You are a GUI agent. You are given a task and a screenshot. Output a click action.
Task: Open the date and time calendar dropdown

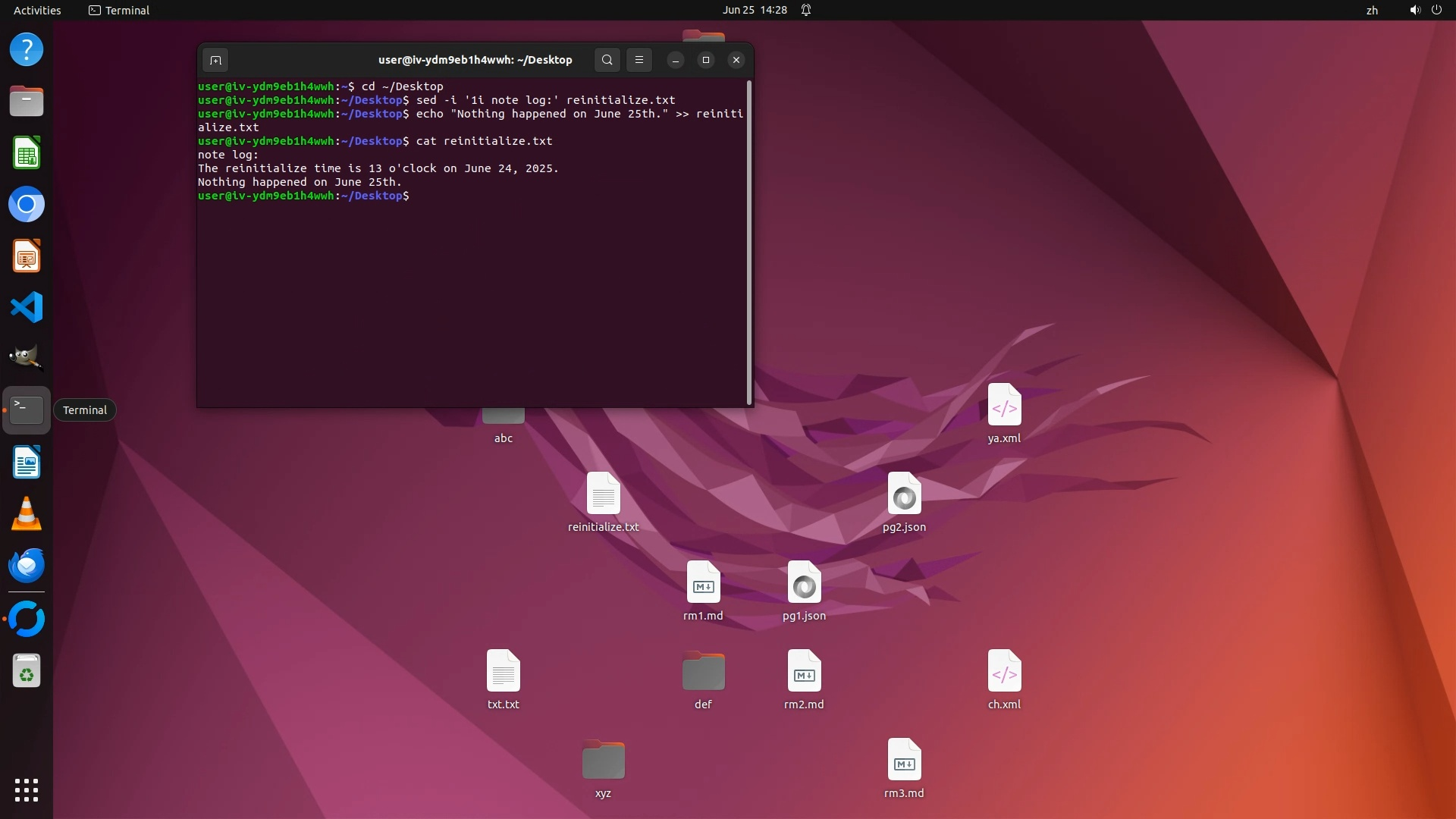click(755, 10)
